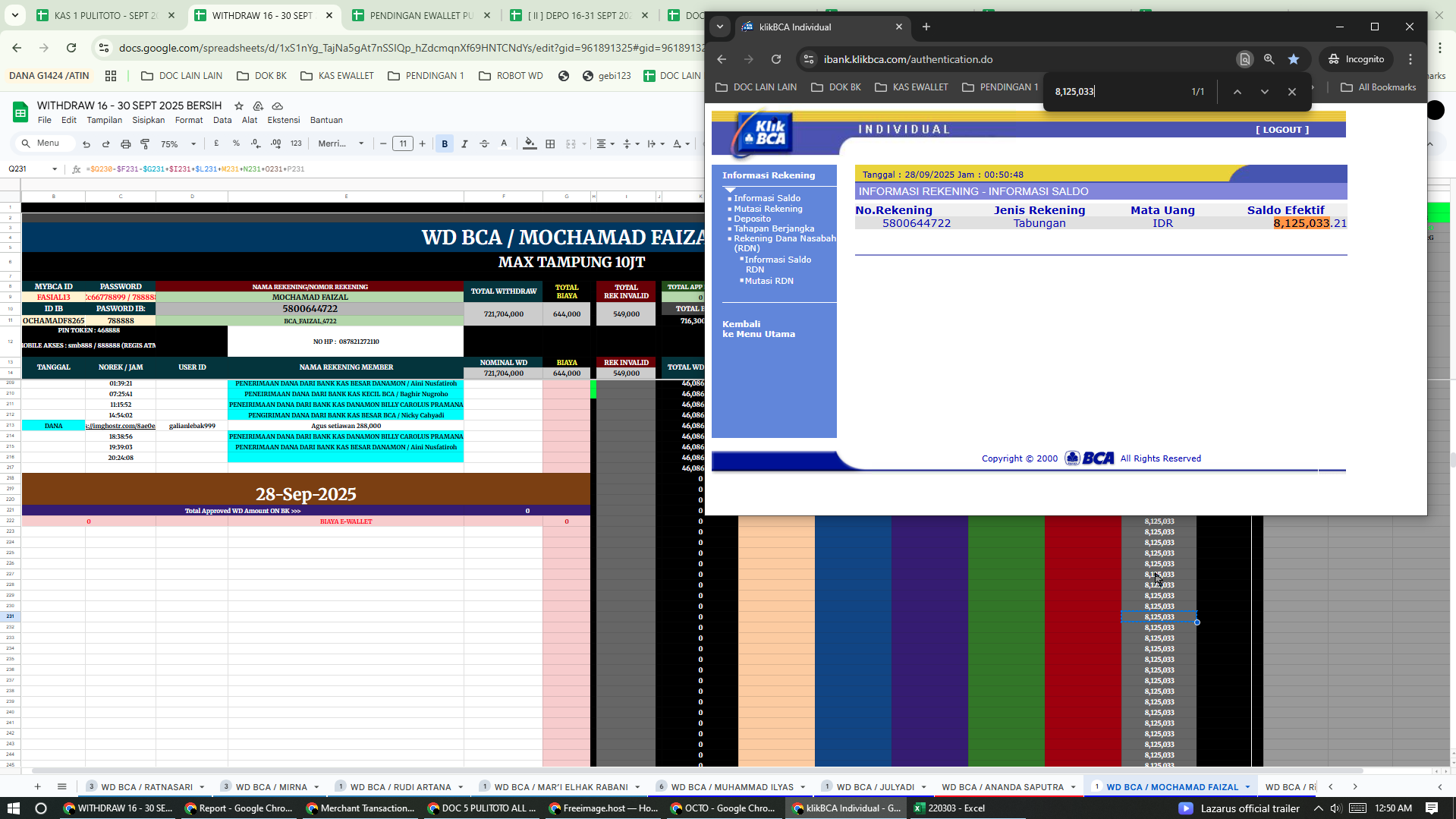Open text wrapping dropdown
The width and height of the screenshot is (1456, 819).
pyautogui.click(x=656, y=143)
